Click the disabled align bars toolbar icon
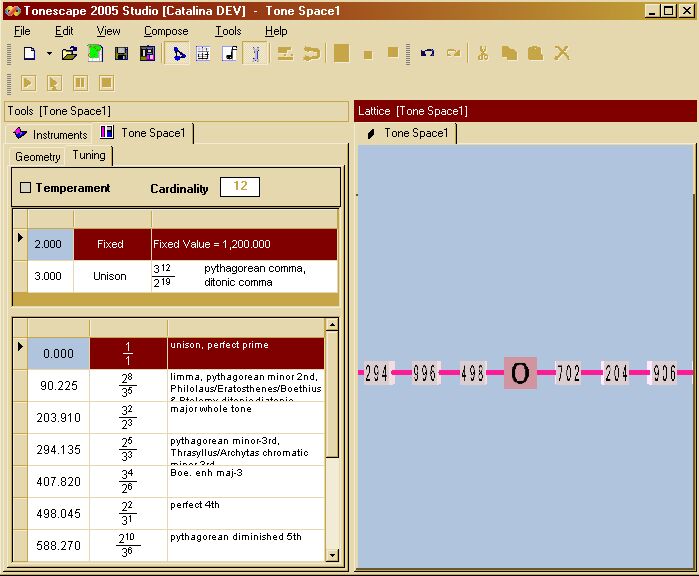This screenshot has height=576, width=699. pos(285,54)
